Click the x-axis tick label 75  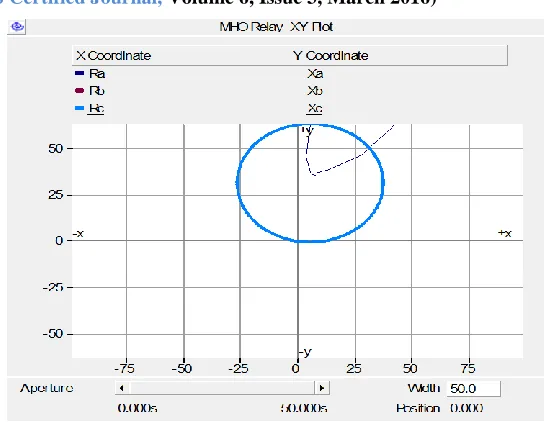(x=468, y=368)
